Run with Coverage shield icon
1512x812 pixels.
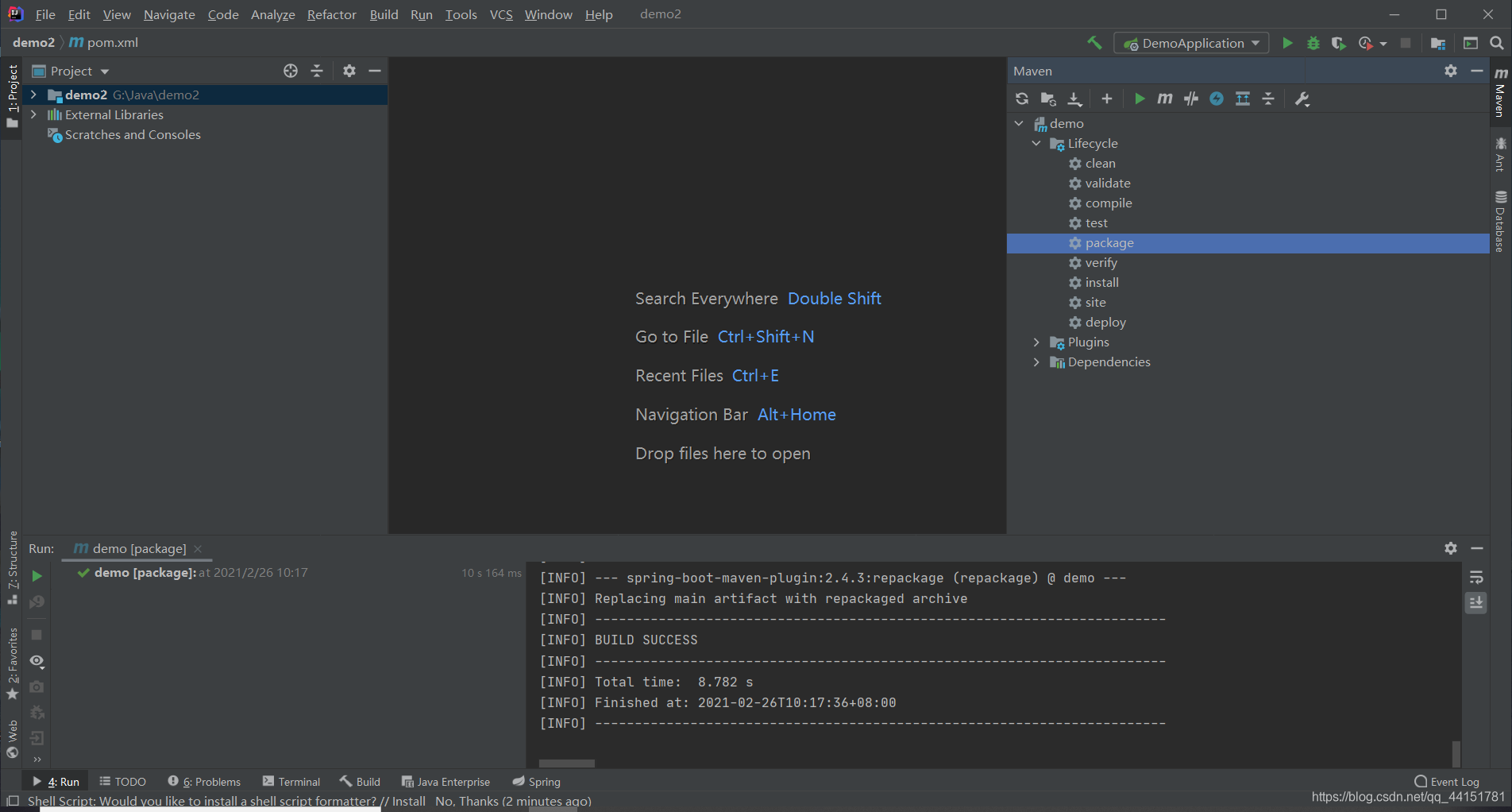pos(1339,43)
